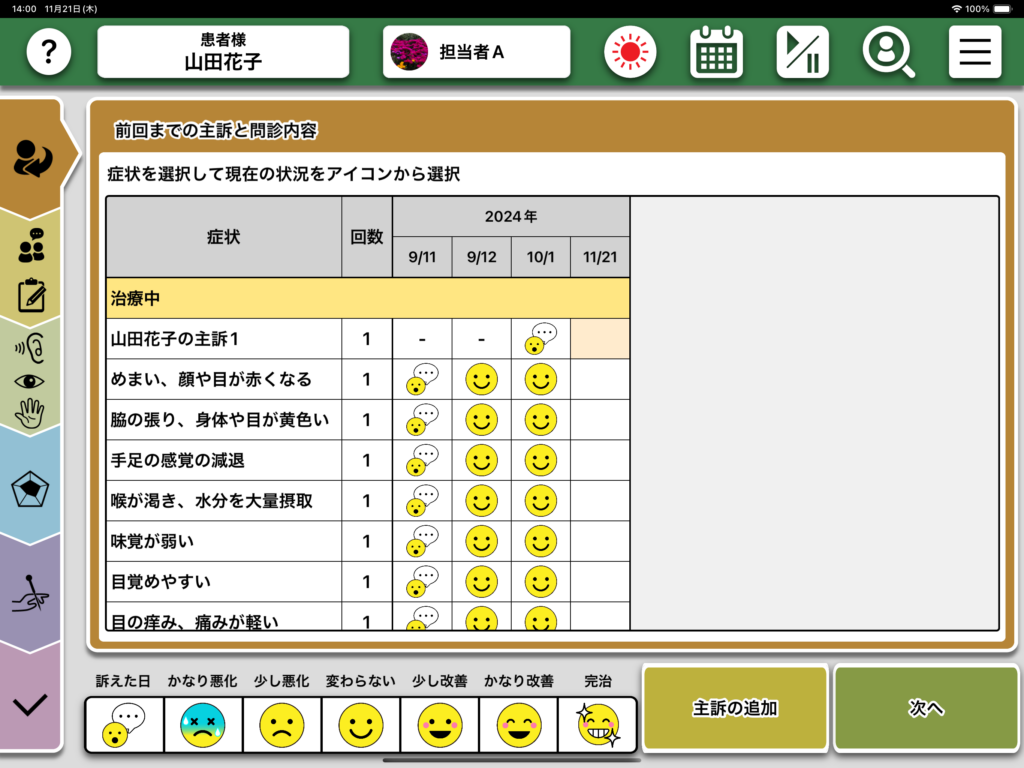Select the かなり悪化 blue face icon
Image resolution: width=1024 pixels, height=768 pixels.
pos(203,725)
